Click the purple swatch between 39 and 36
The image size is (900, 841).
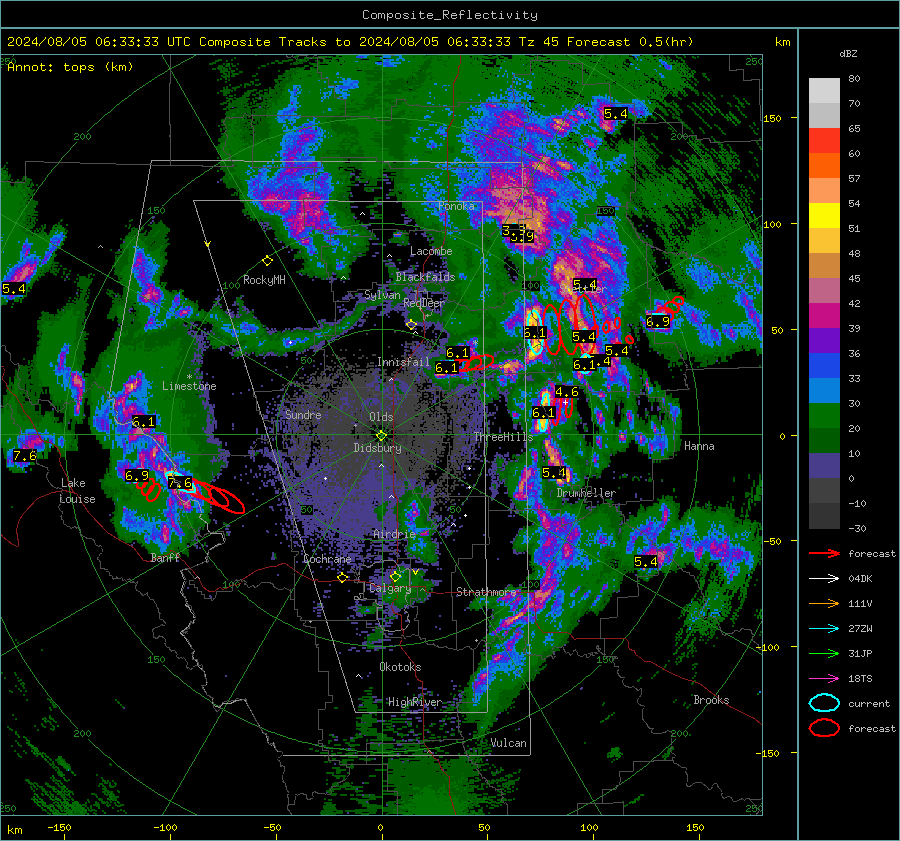(x=824, y=341)
